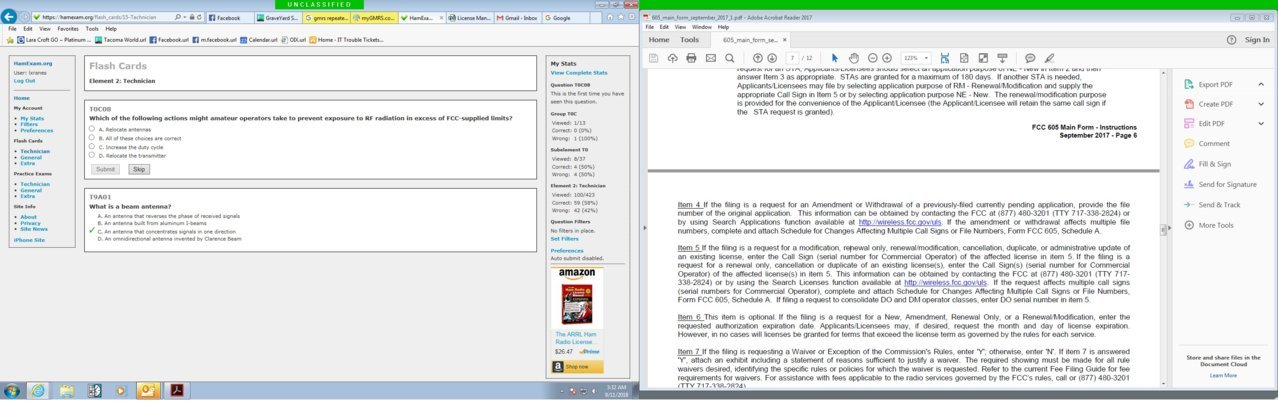
Task: Select answer C. Increase the duty cycle
Action: click(92, 147)
